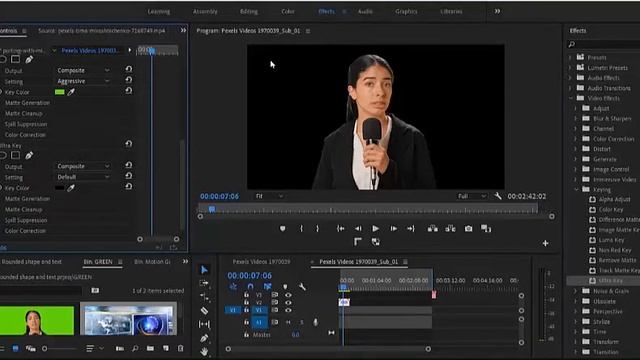Lock audio track A1
The width and height of the screenshot is (640, 360).
246,322
